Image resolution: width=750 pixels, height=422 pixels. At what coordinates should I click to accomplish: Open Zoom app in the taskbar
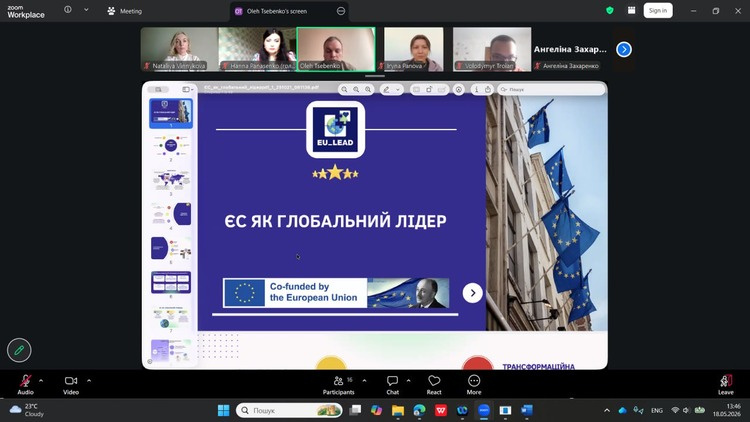484,410
